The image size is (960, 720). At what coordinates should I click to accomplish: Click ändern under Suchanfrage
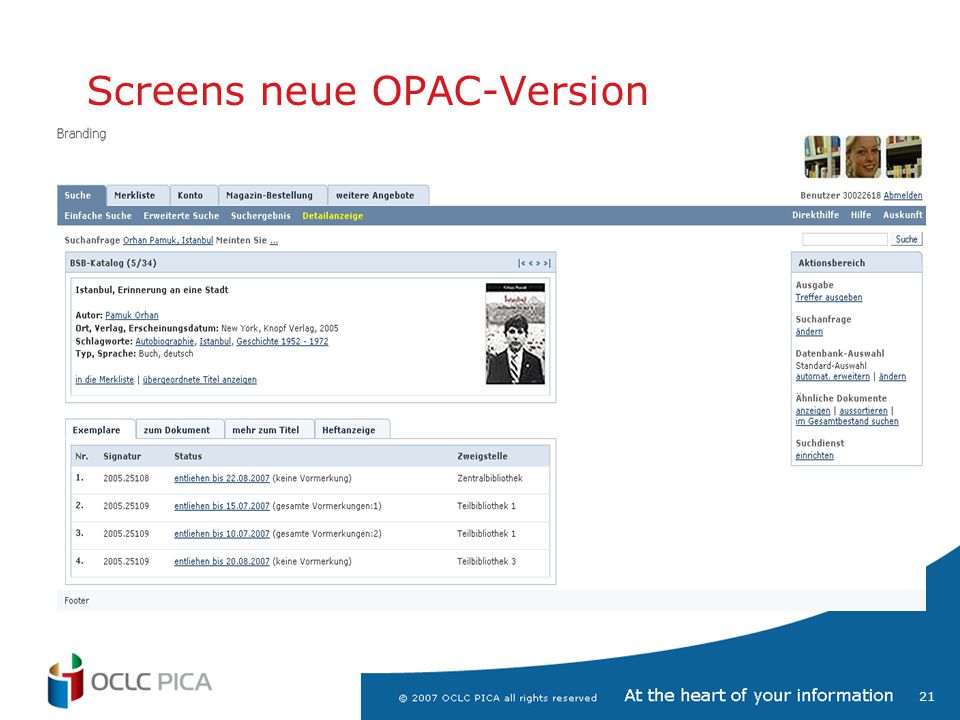pyautogui.click(x=809, y=332)
